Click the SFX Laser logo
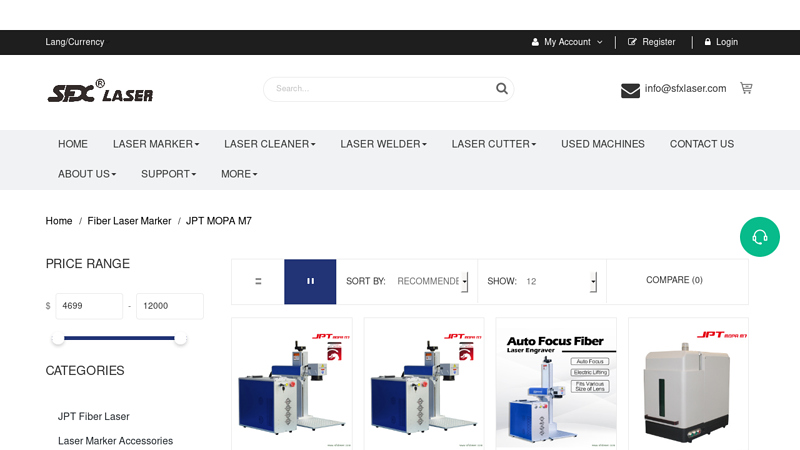This screenshot has width=800, height=450. [100, 91]
